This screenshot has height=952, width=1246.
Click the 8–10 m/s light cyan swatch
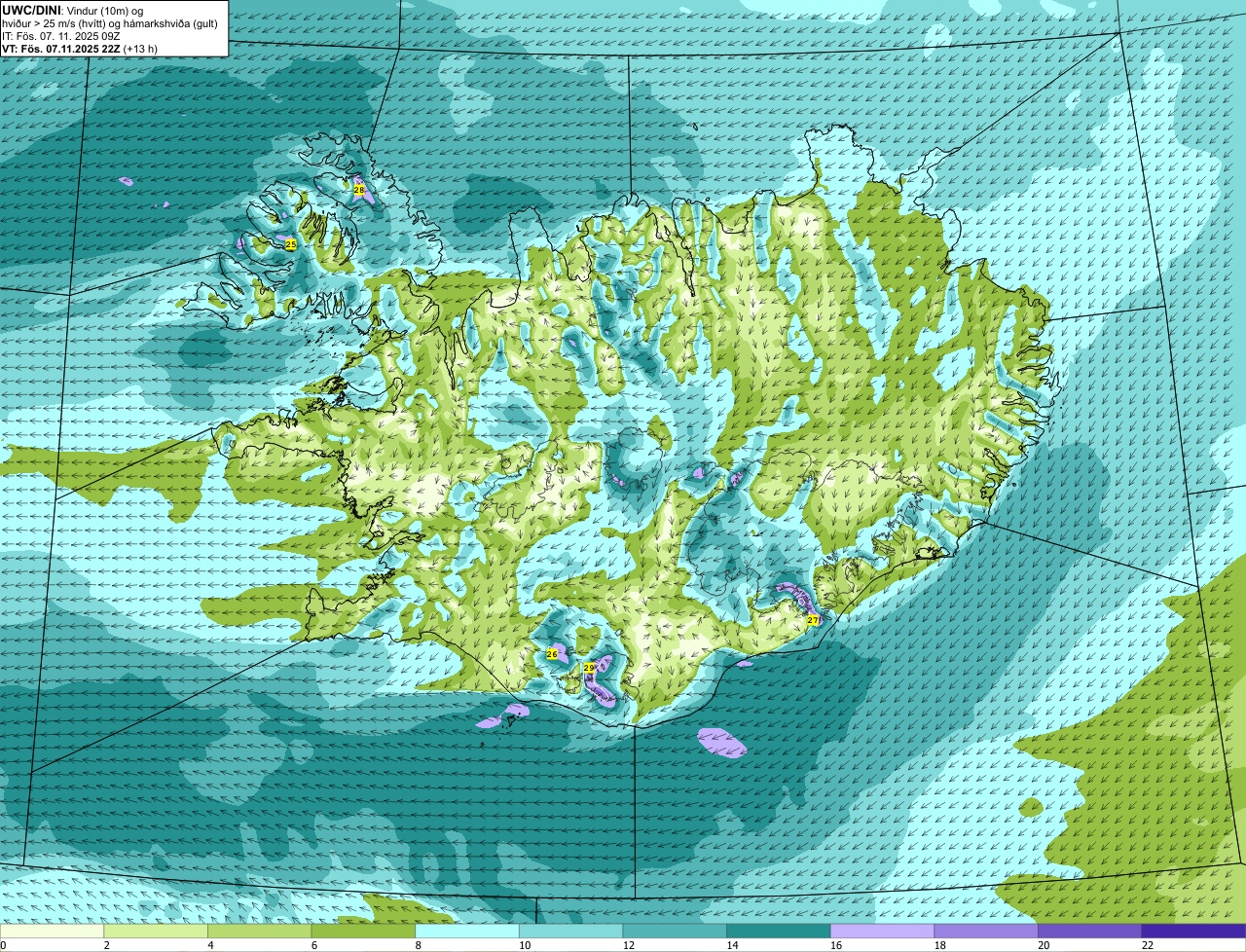click(467, 932)
